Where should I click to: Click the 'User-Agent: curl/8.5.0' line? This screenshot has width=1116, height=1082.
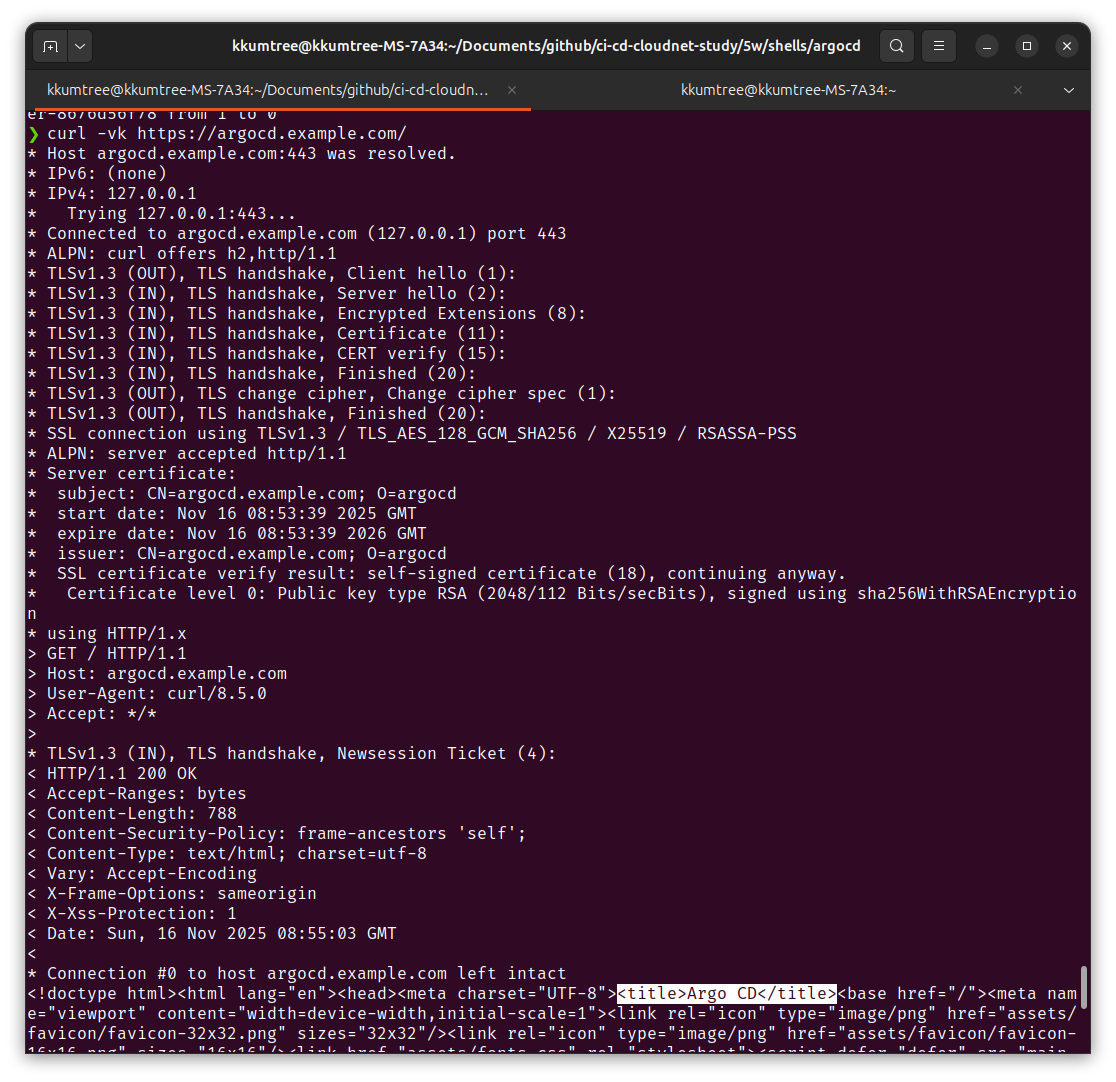point(147,694)
